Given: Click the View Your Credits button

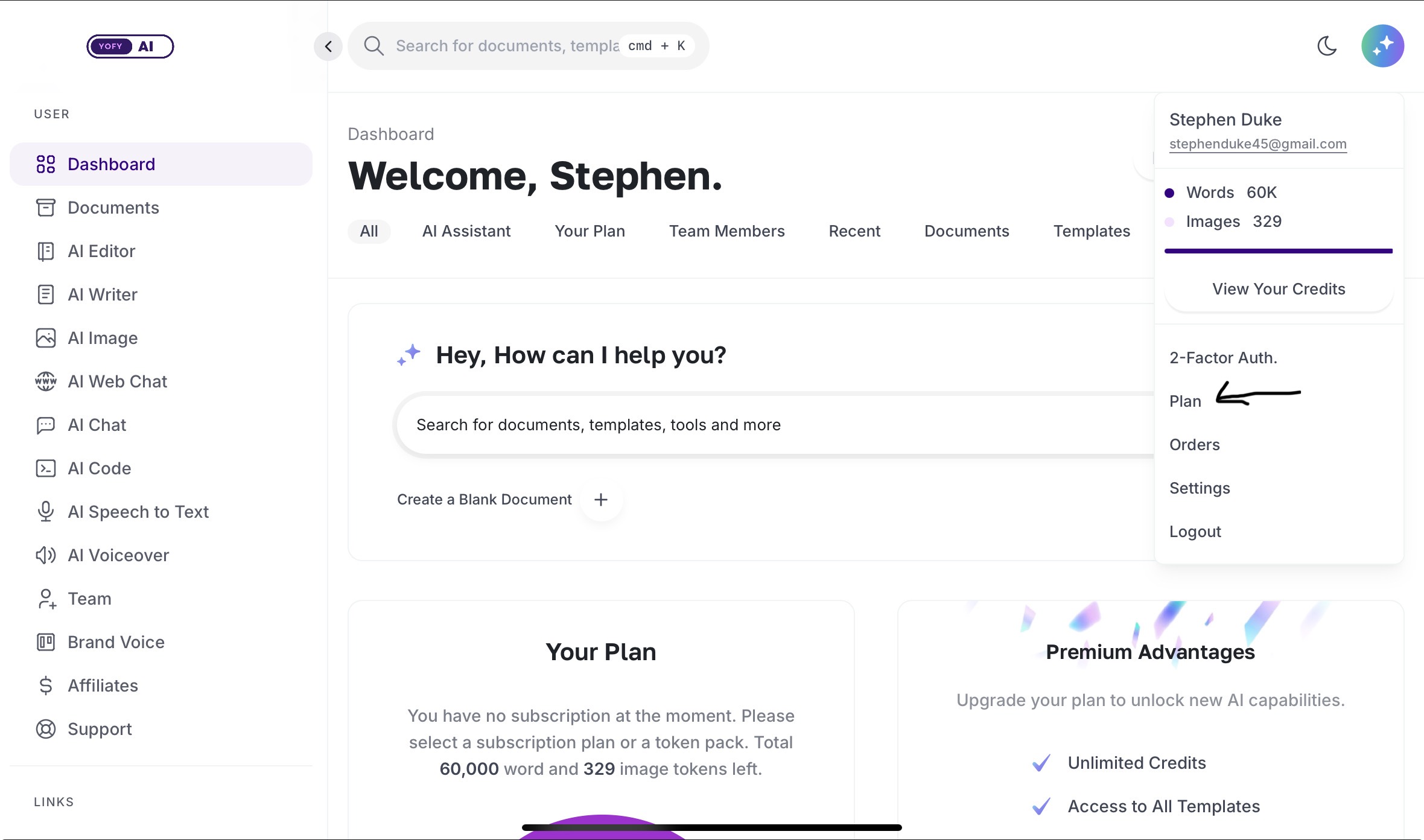Looking at the screenshot, I should (x=1279, y=289).
